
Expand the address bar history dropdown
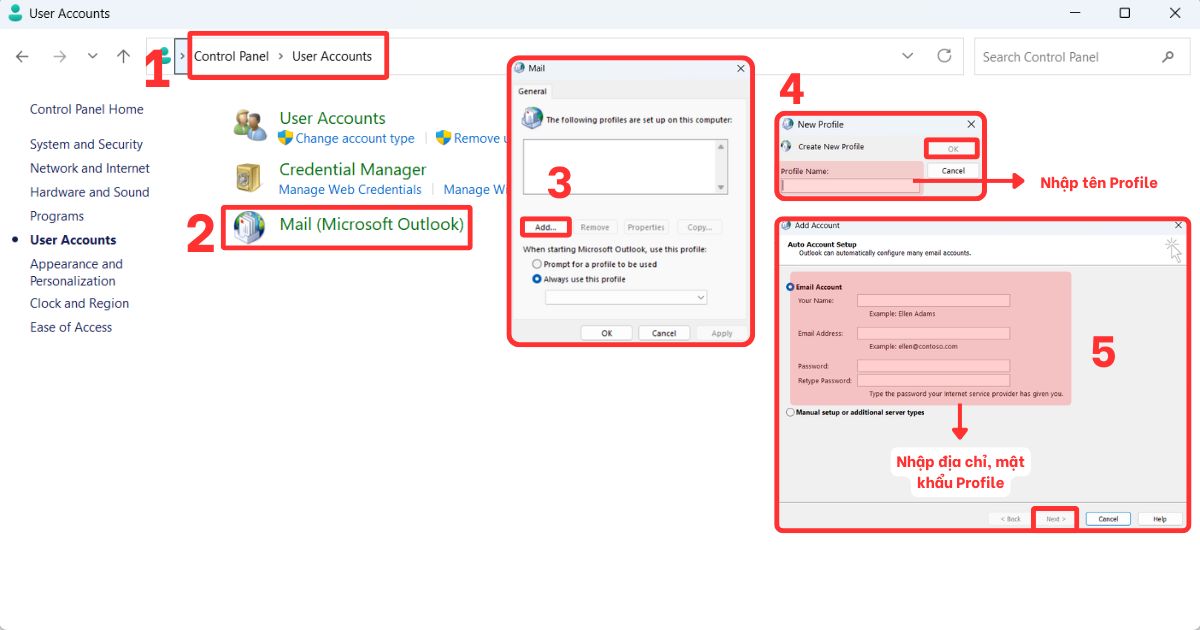point(908,56)
